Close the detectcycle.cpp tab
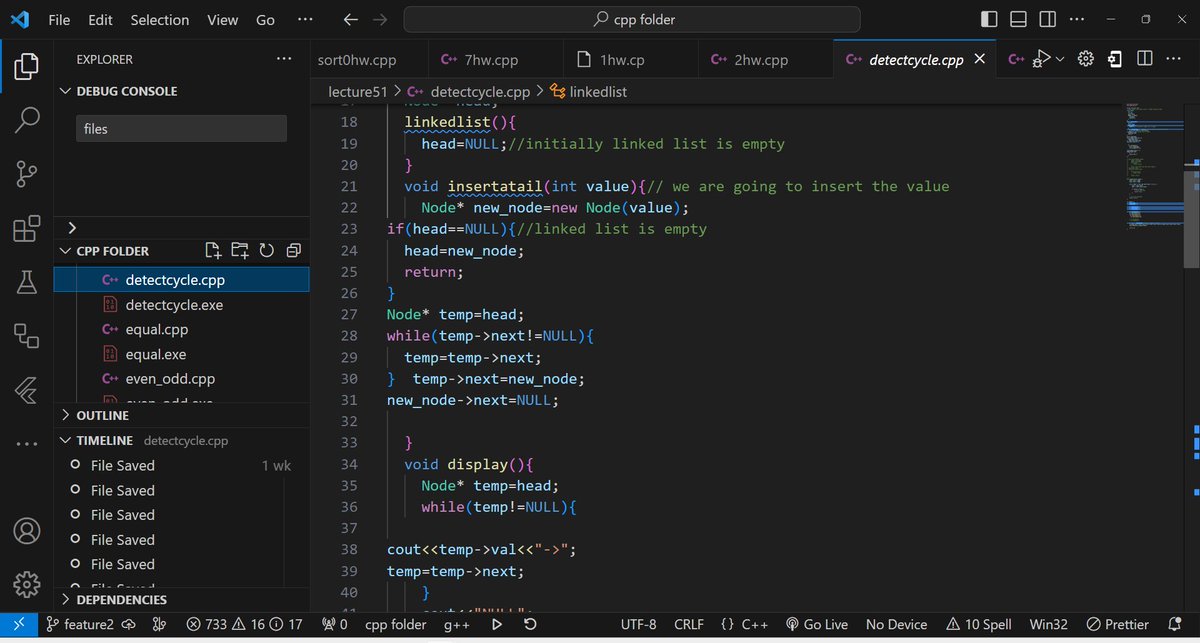Screen dimensions: 1200x643 point(980,59)
